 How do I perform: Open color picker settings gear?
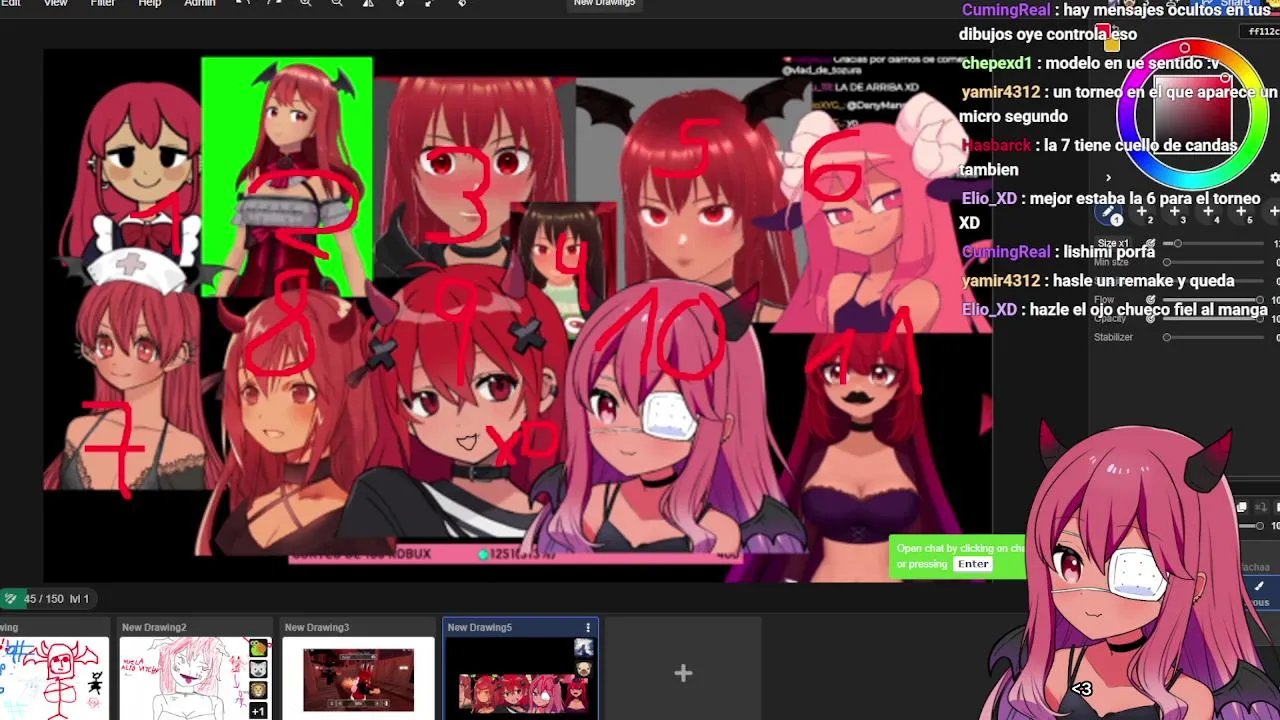coord(1274,178)
